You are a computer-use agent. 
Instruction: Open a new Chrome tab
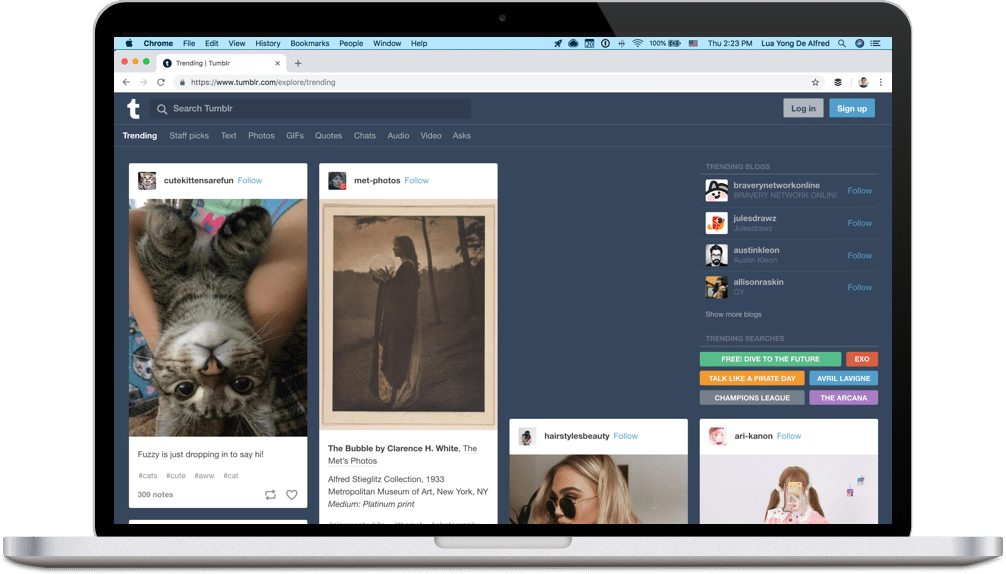[x=298, y=63]
